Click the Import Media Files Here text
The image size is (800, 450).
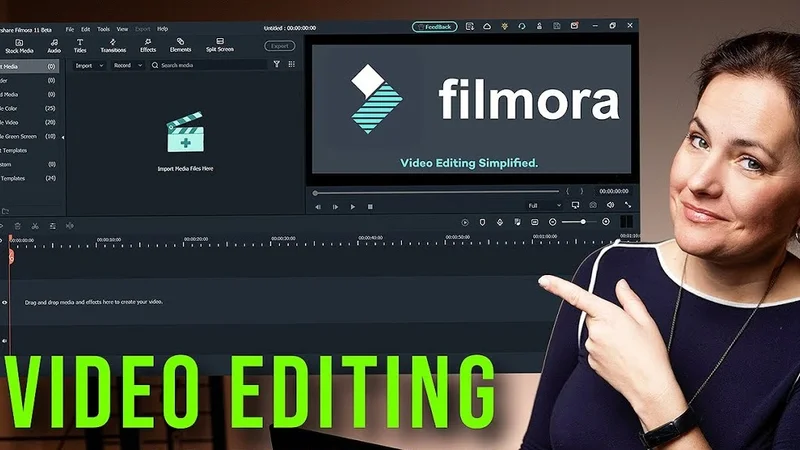185,168
